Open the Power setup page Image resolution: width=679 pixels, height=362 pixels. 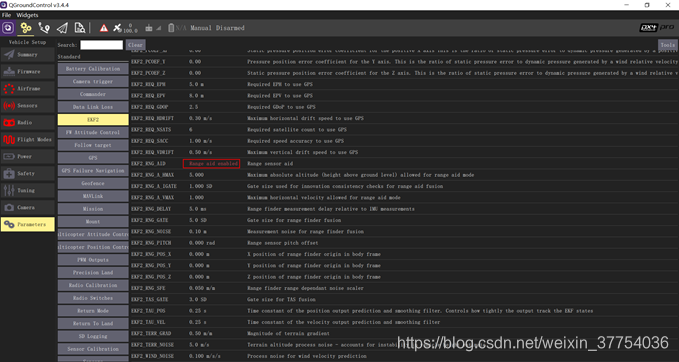click(28, 156)
